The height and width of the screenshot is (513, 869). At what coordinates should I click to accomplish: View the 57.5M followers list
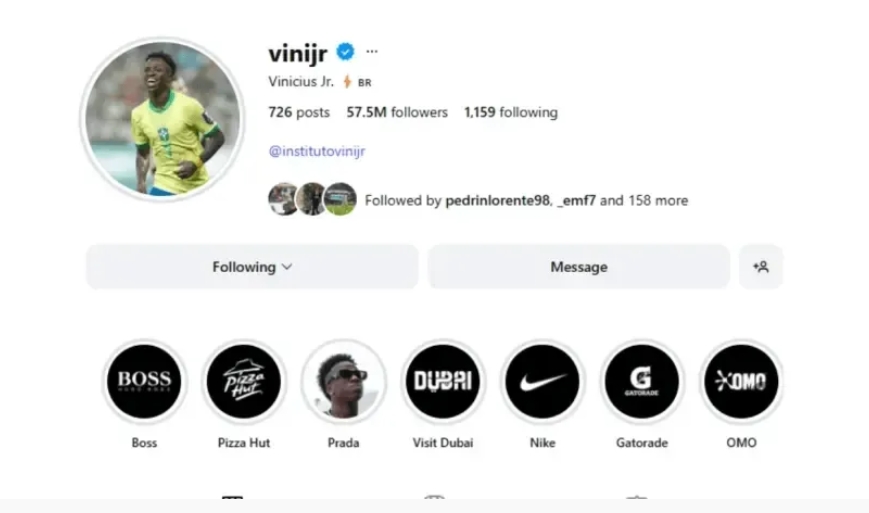397,113
